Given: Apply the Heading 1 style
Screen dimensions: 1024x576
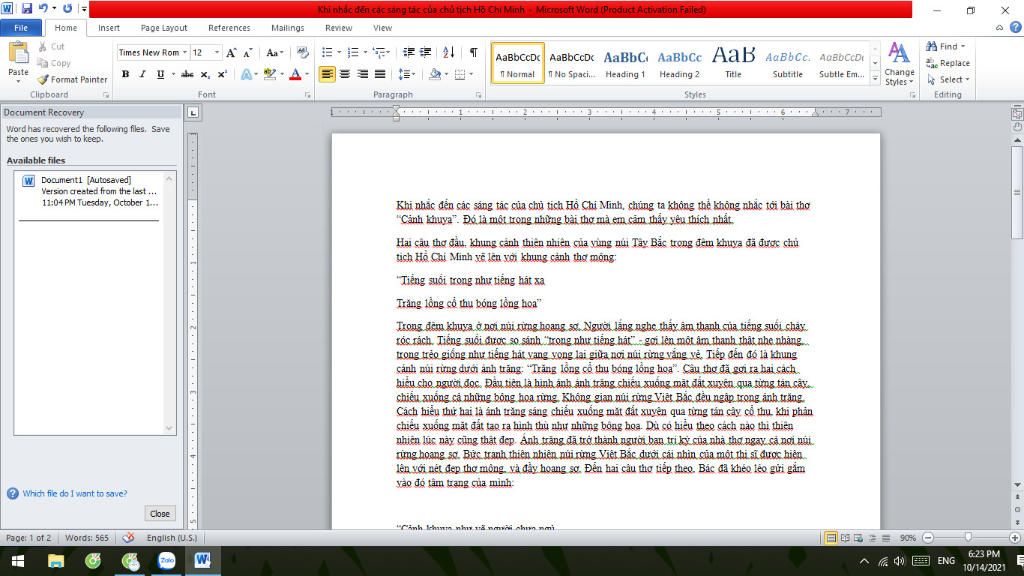Looking at the screenshot, I should point(625,63).
